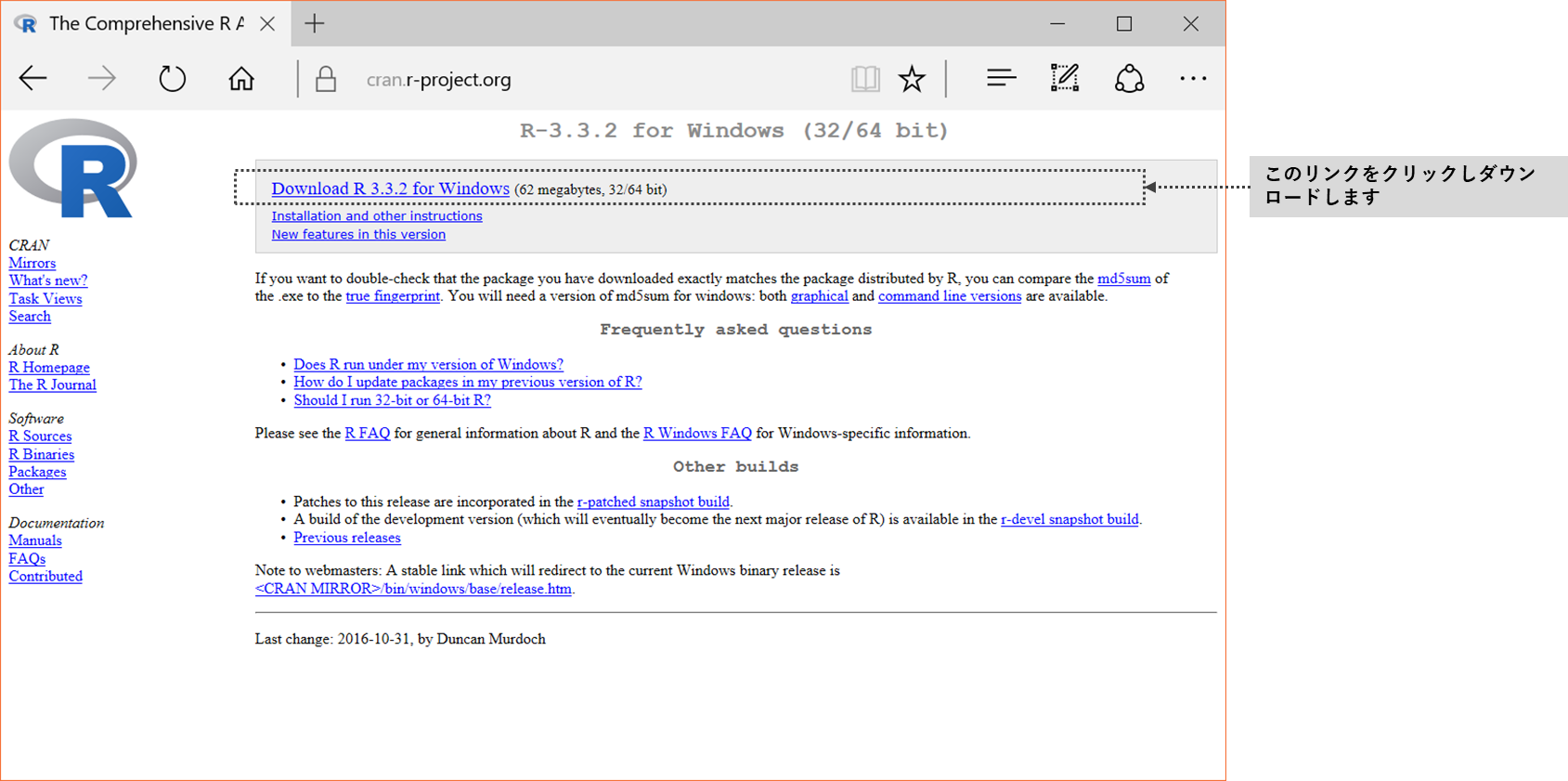Click Download R 3.3.2 for Windows link

(x=390, y=189)
